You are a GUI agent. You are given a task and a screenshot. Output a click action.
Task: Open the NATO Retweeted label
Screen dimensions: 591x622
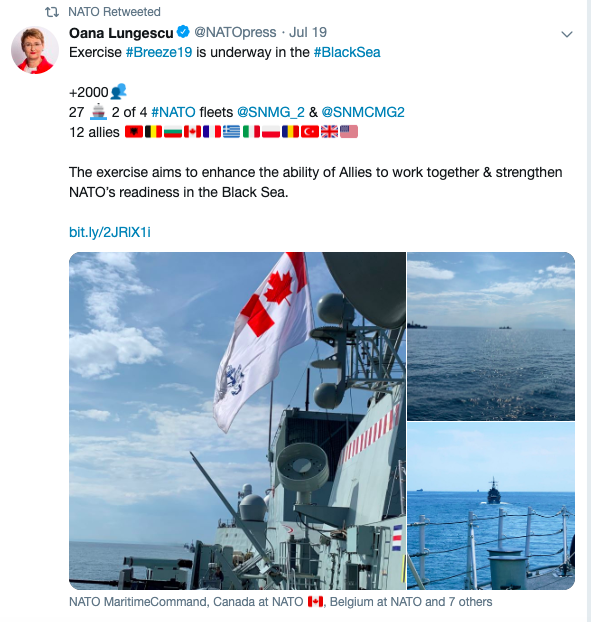[x=114, y=12]
